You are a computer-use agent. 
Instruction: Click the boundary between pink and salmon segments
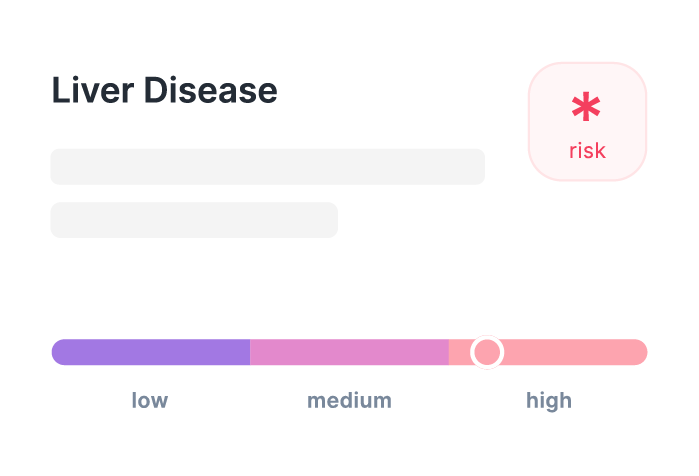tap(449, 352)
